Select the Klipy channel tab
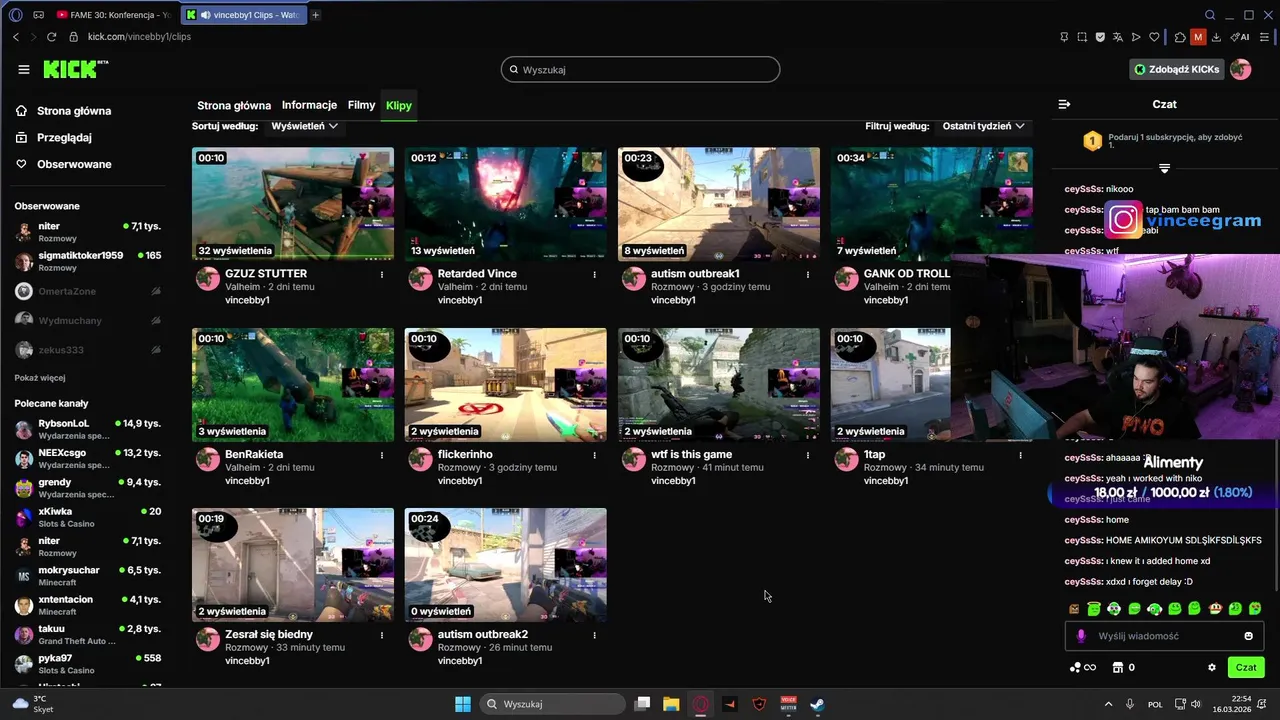The image size is (1280, 720). pyautogui.click(x=399, y=105)
